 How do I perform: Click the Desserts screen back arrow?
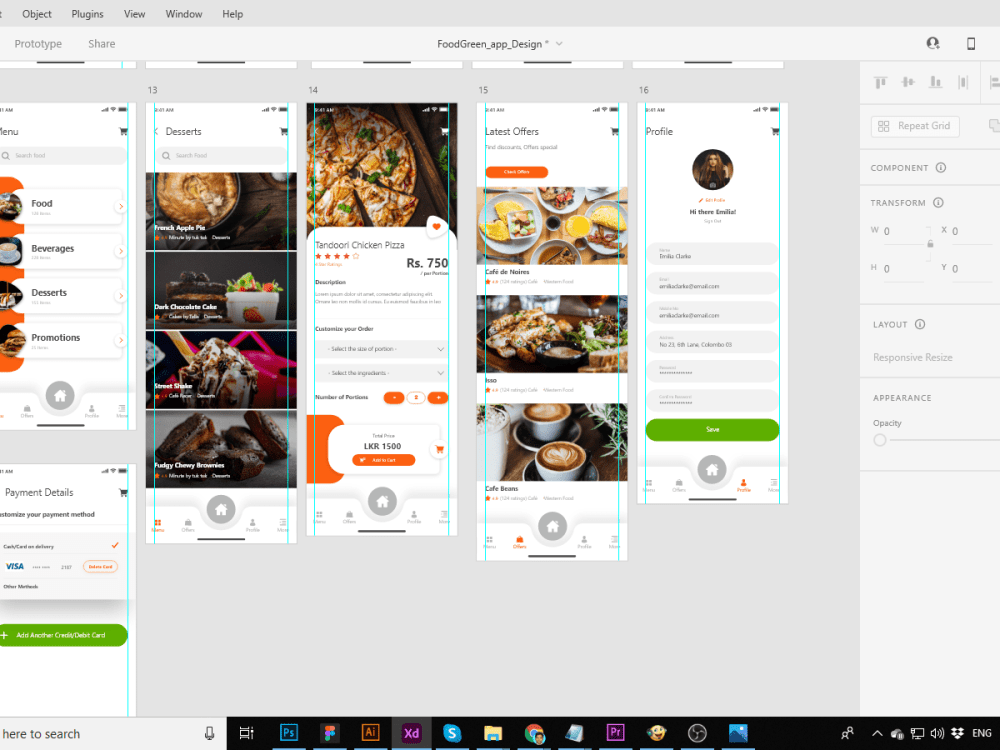(156, 131)
